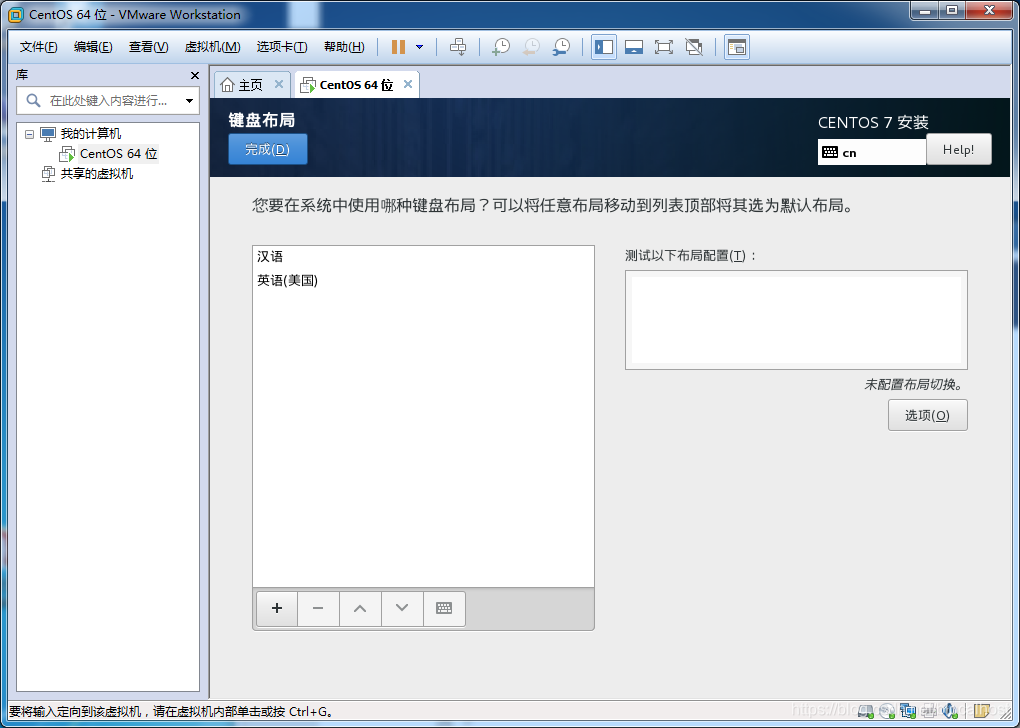The height and width of the screenshot is (728, 1020).
Task: Open the 文件(F) menu
Action: [38, 47]
